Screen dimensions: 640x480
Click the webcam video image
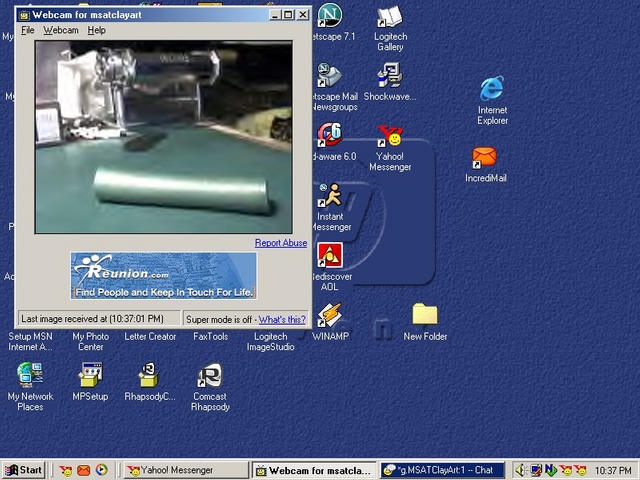pos(164,137)
